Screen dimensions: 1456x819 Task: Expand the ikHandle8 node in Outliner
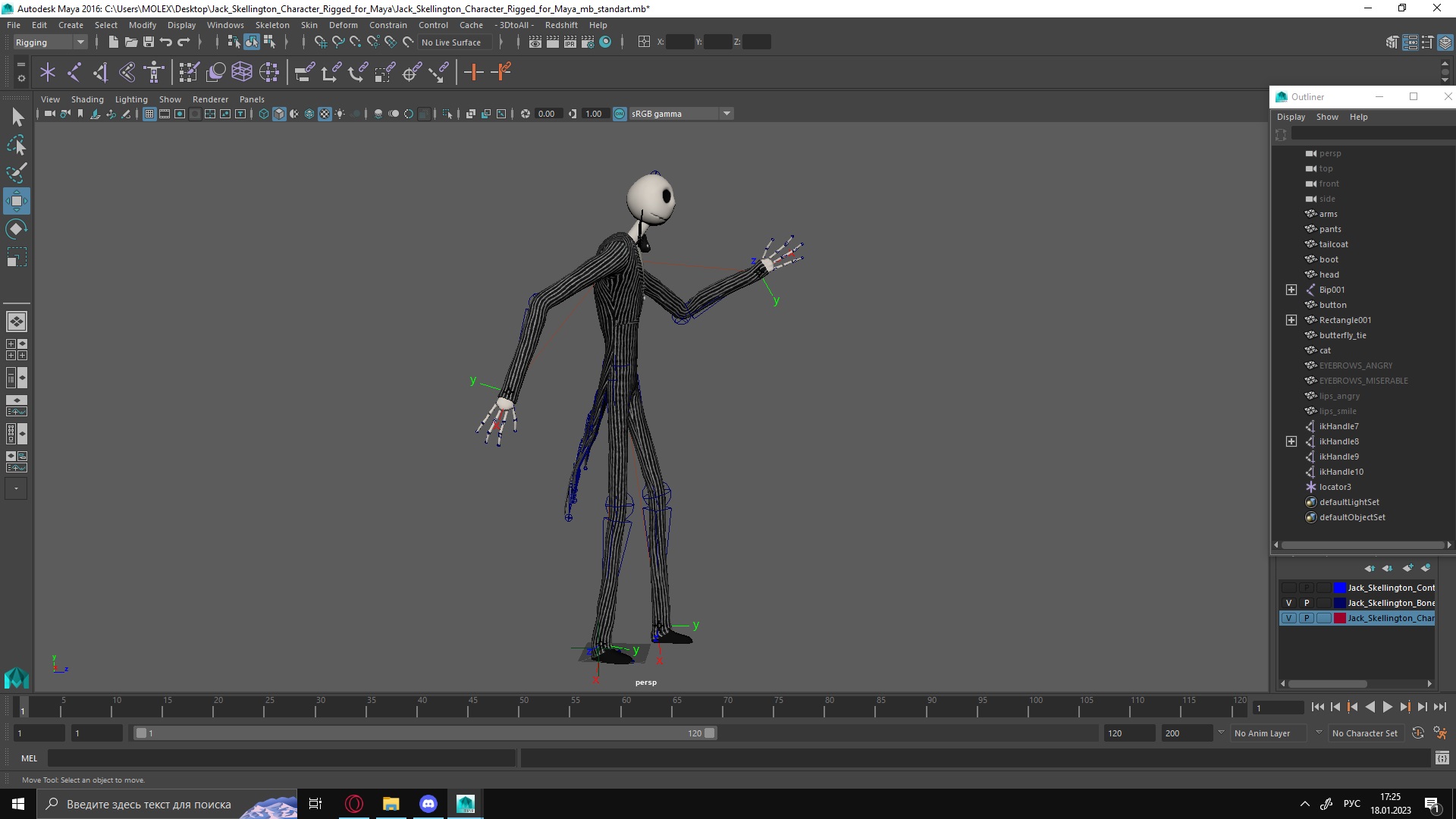(x=1291, y=441)
